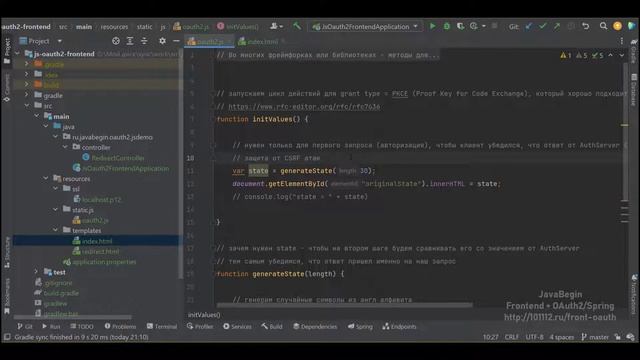
Task: Open the Project side tool window button
Action: [x=7, y=51]
